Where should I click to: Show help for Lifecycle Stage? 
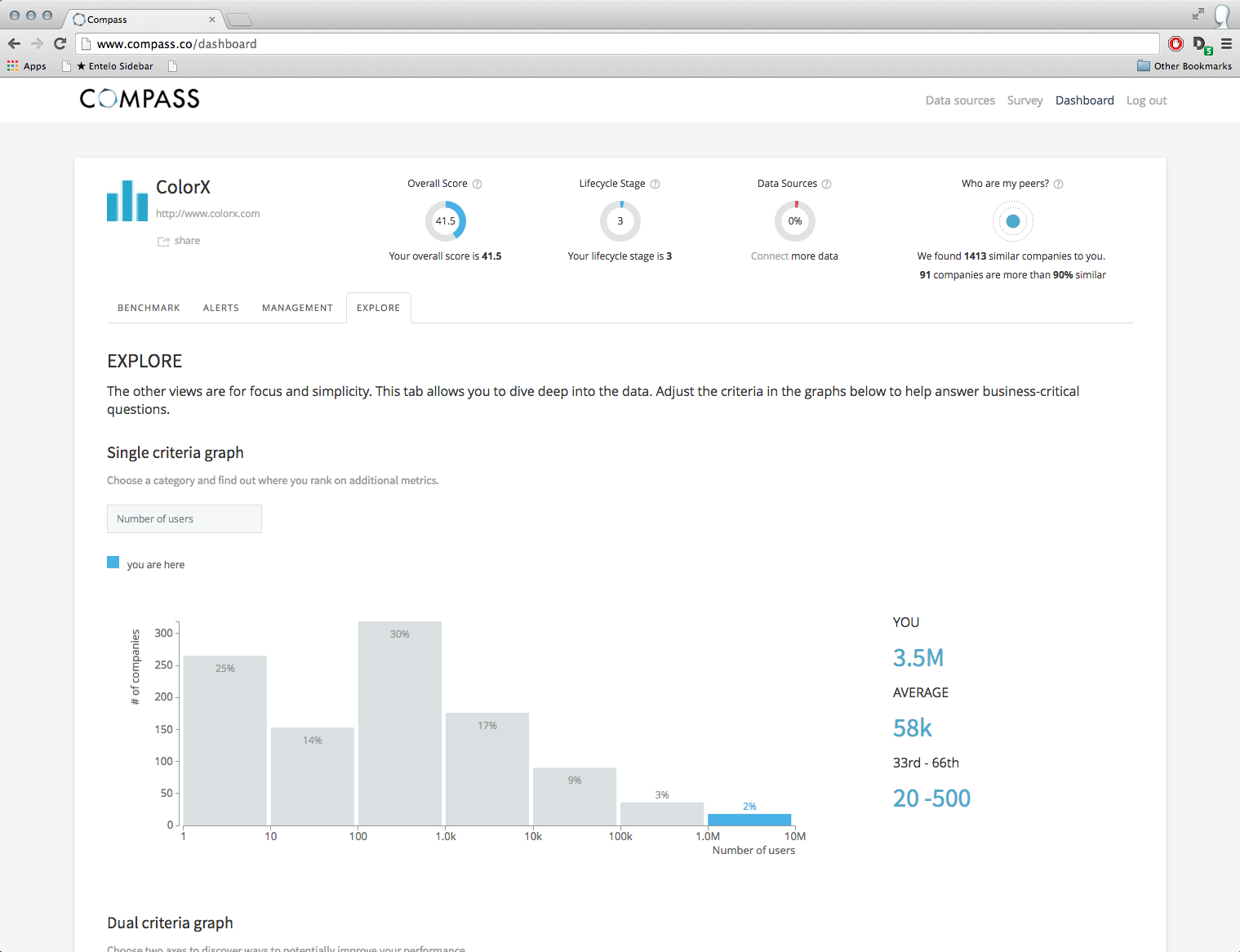655,184
